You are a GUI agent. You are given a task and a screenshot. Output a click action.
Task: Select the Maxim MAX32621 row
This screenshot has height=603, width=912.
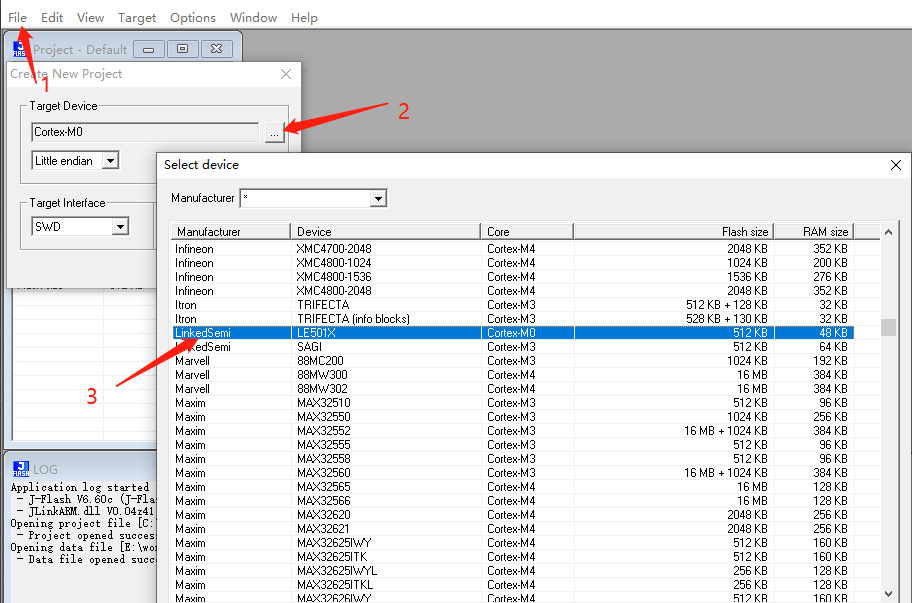(x=514, y=529)
